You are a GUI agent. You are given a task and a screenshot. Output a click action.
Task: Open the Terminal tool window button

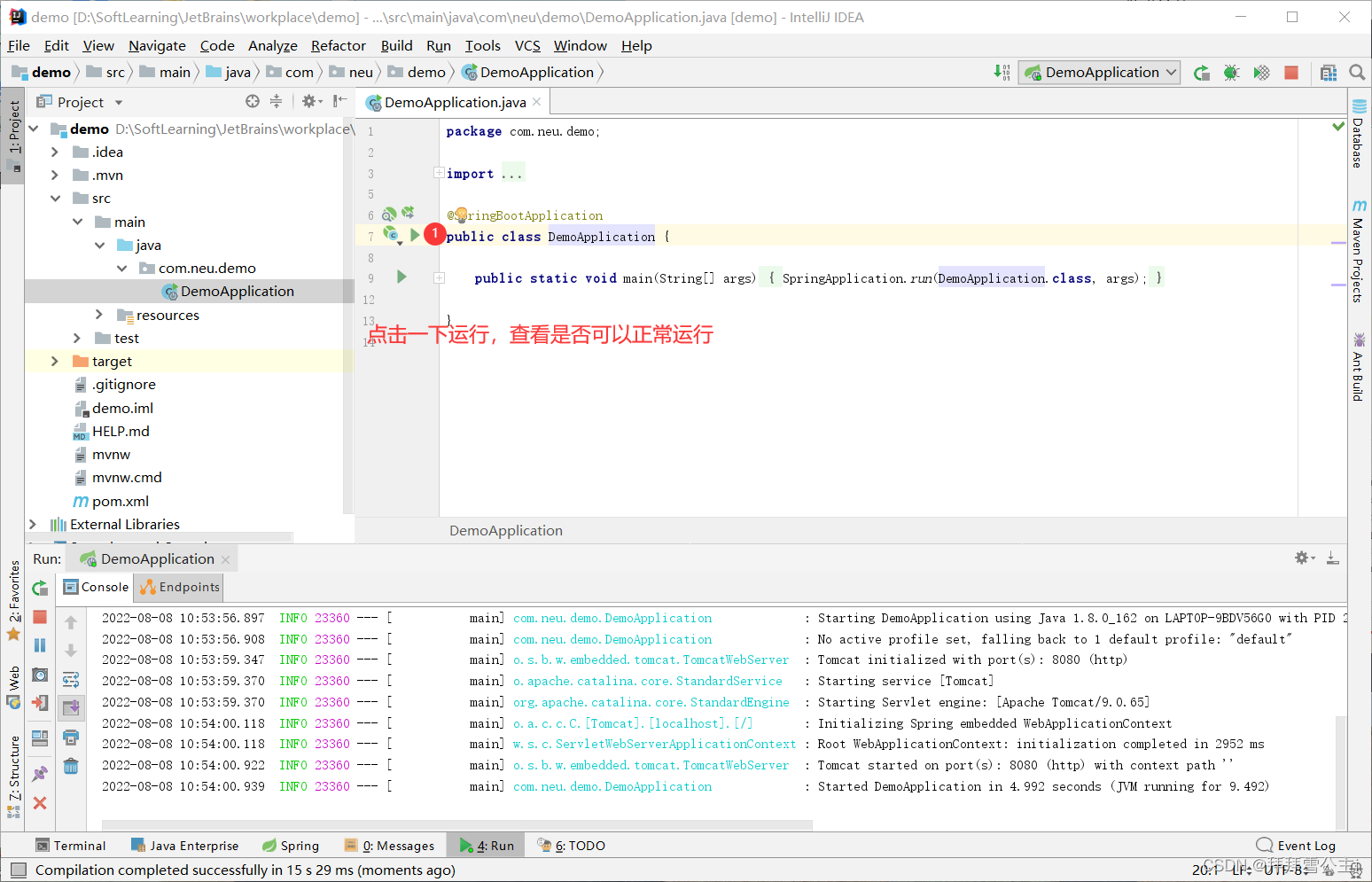coord(71,846)
